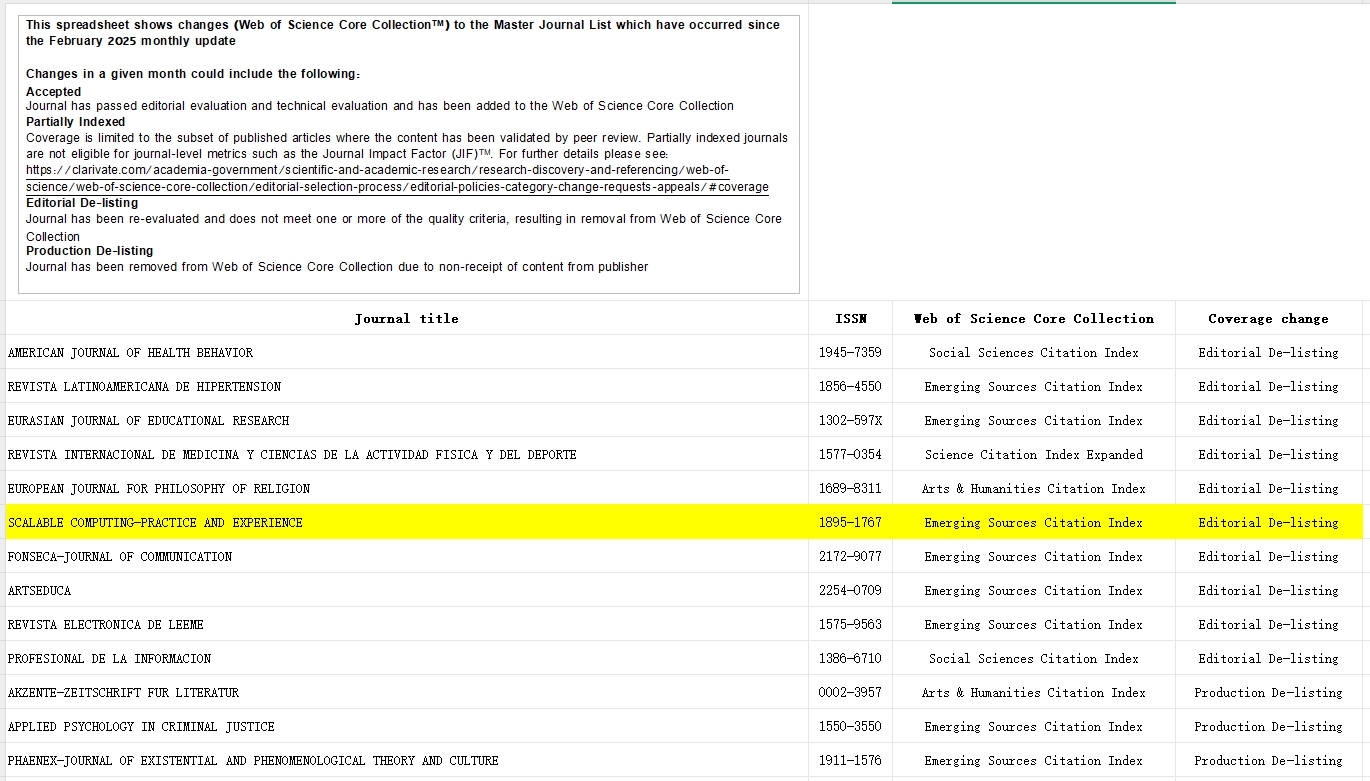The width and height of the screenshot is (1370, 781).
Task: Click ISSN 1575-9563 cell
Action: point(851,624)
